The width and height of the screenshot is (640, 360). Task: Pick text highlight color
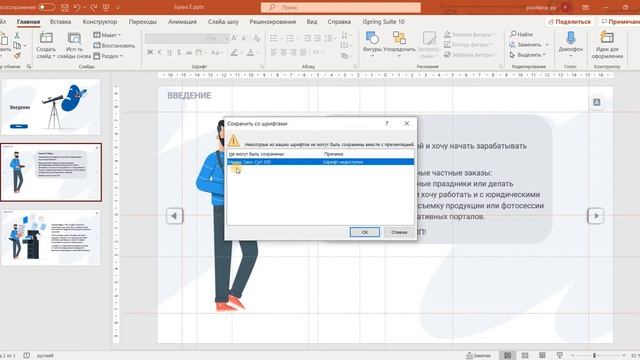coord(234,52)
